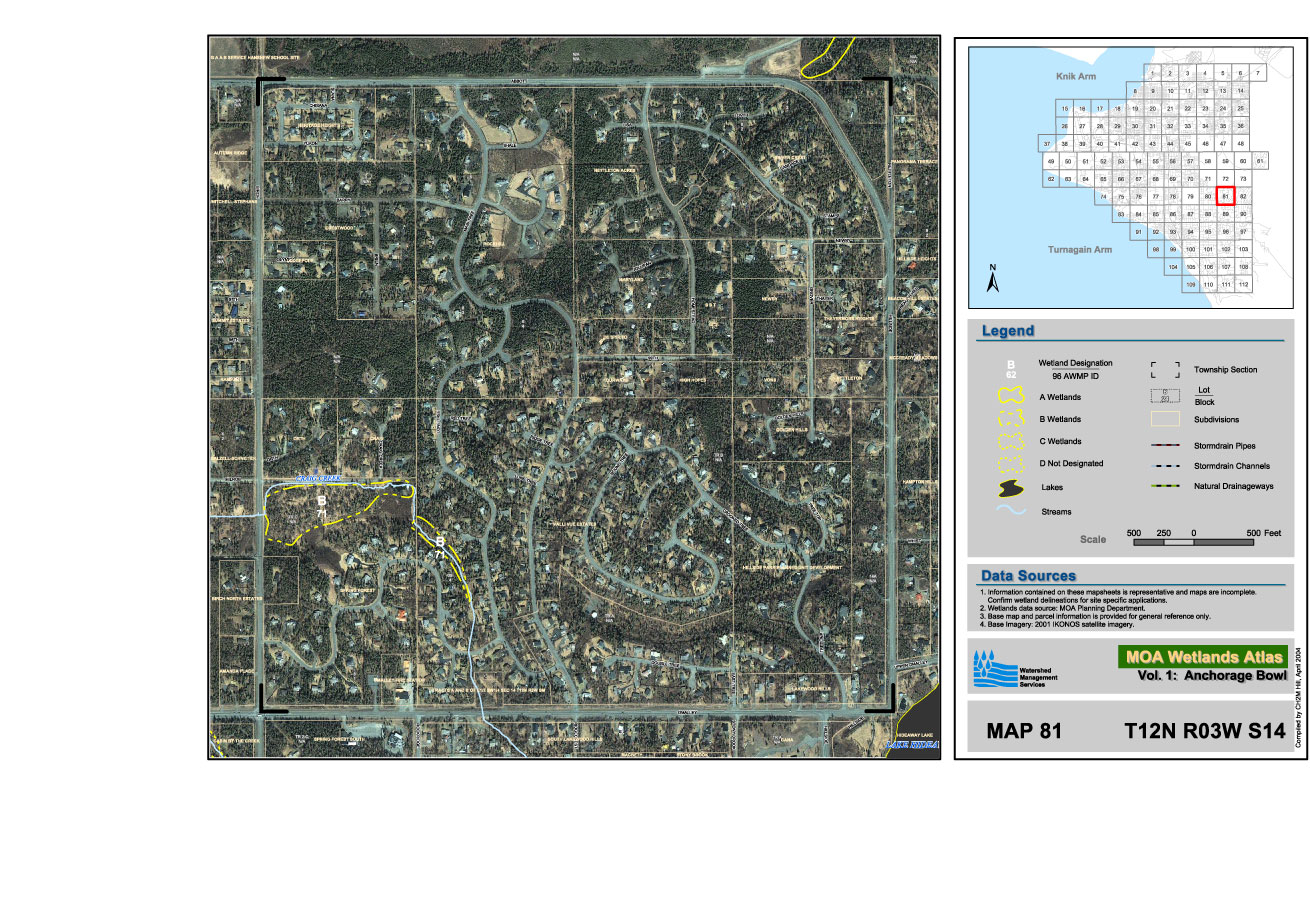Click the MAP 81 label

[1023, 731]
